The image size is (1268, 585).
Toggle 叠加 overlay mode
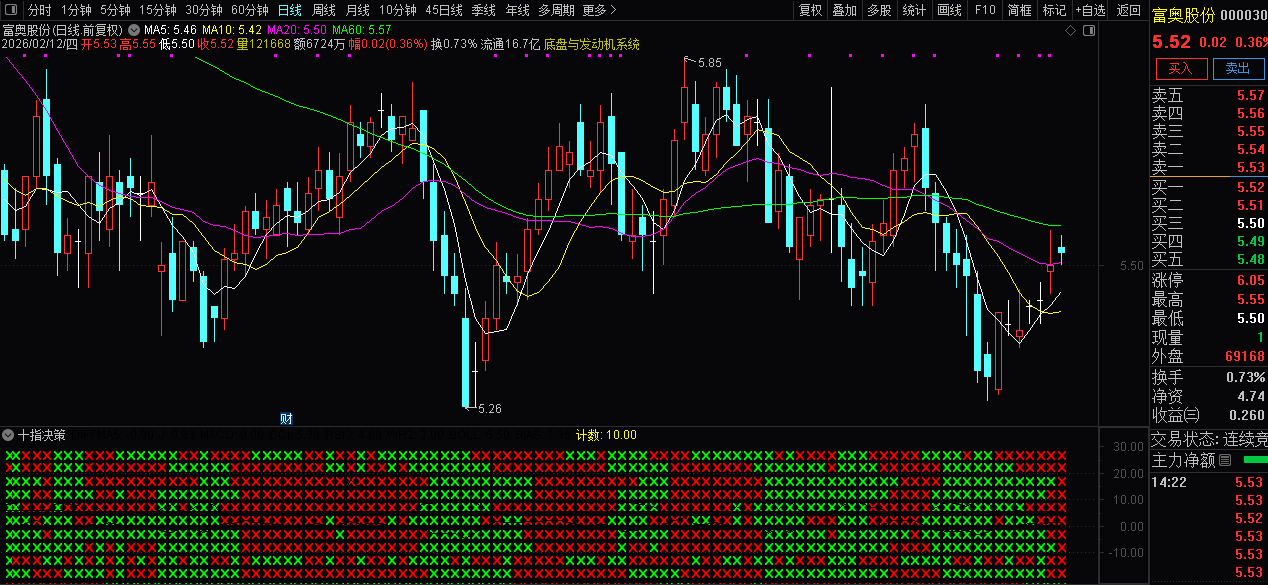pos(845,10)
